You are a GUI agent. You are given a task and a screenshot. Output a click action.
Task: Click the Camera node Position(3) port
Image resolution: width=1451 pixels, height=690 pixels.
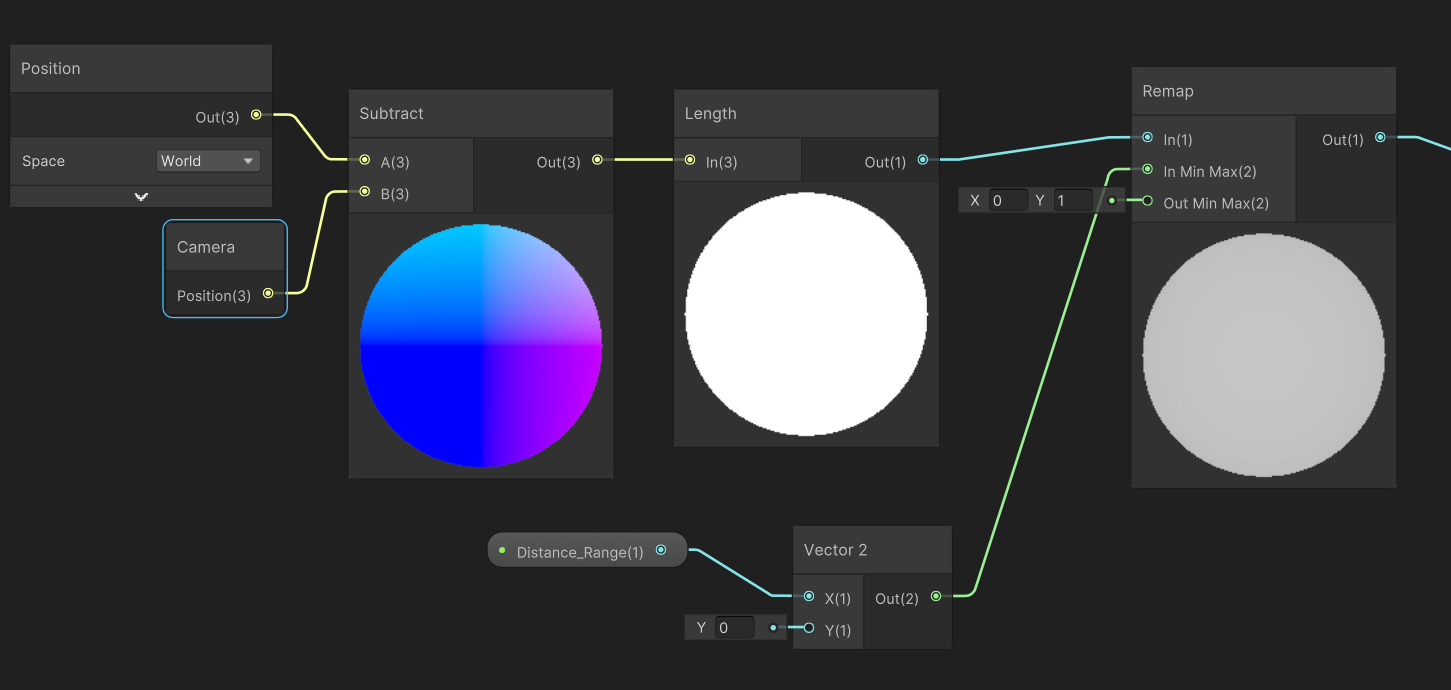pos(268,293)
